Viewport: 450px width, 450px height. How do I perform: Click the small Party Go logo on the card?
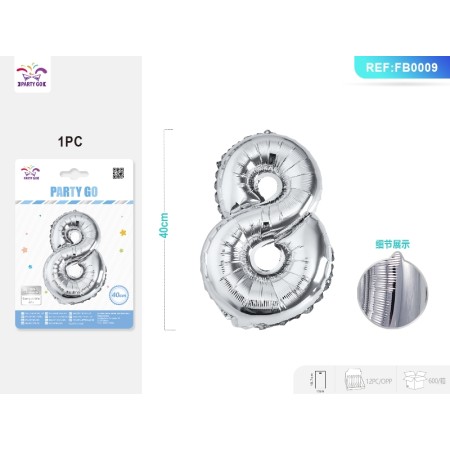(x=30, y=173)
